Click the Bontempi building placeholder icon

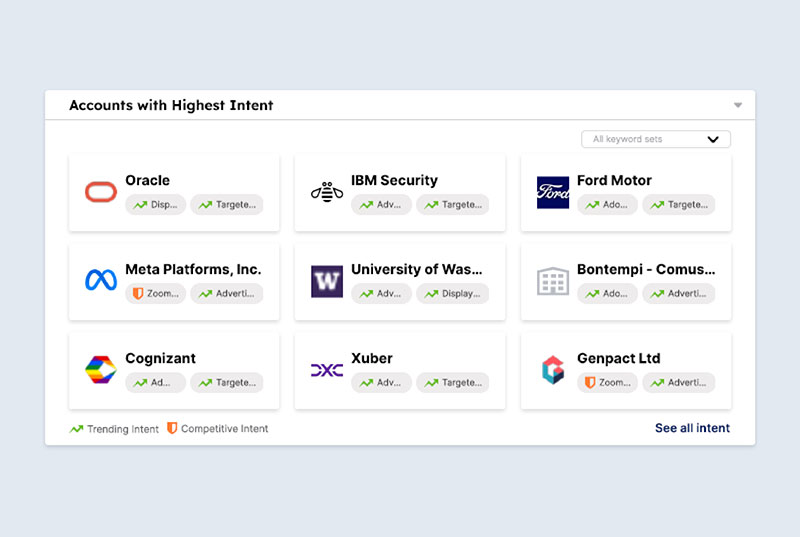[553, 281]
